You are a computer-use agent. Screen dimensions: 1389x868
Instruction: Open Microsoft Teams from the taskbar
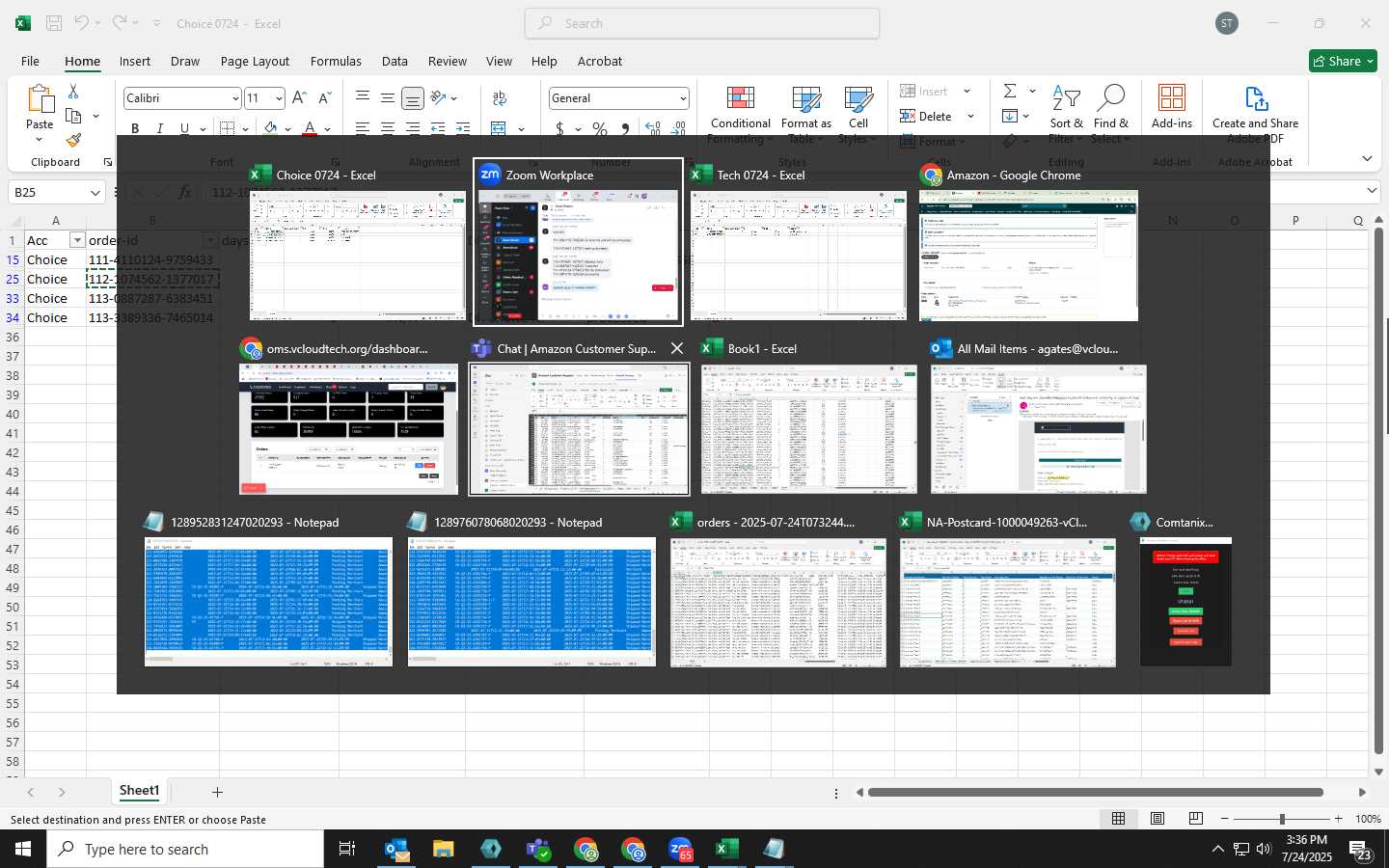[538, 850]
